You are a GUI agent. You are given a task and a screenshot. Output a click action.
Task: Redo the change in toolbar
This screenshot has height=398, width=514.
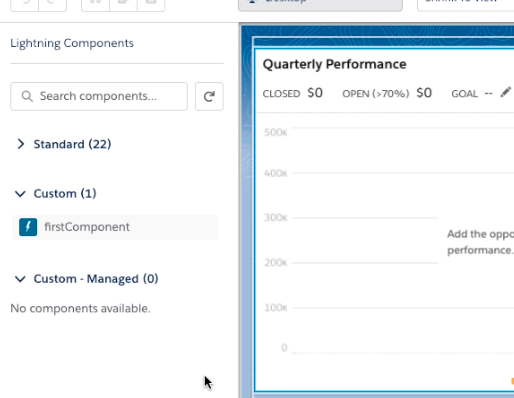click(53, 4)
